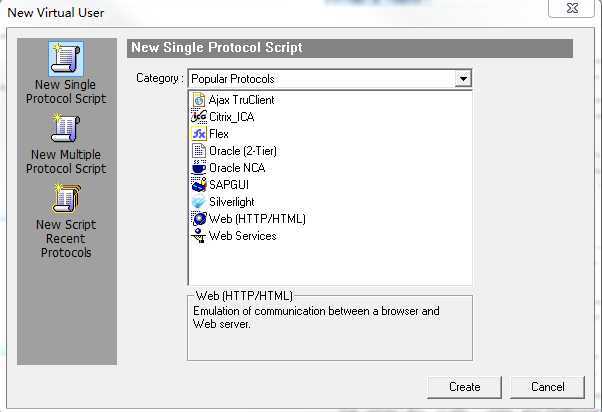
Task: Click the Web (HTTP/HTML) globe icon
Action: coord(198,219)
